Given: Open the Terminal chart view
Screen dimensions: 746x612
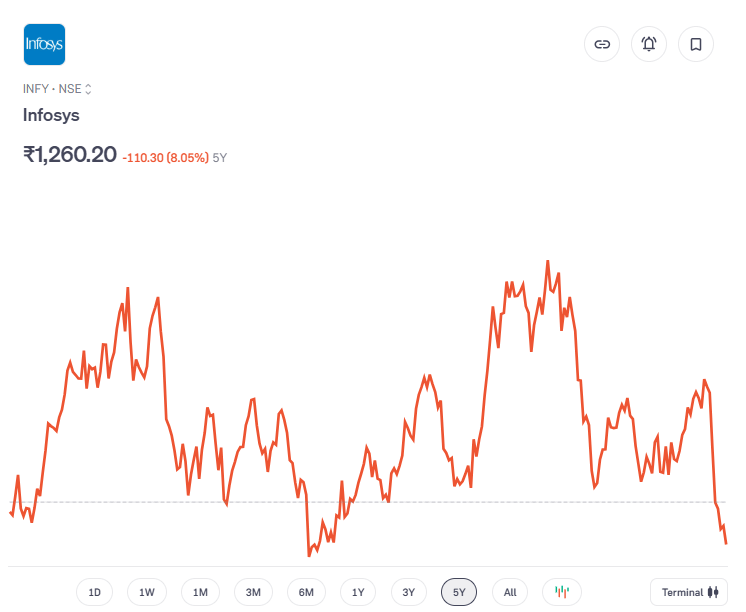Looking at the screenshot, I should click(690, 592).
